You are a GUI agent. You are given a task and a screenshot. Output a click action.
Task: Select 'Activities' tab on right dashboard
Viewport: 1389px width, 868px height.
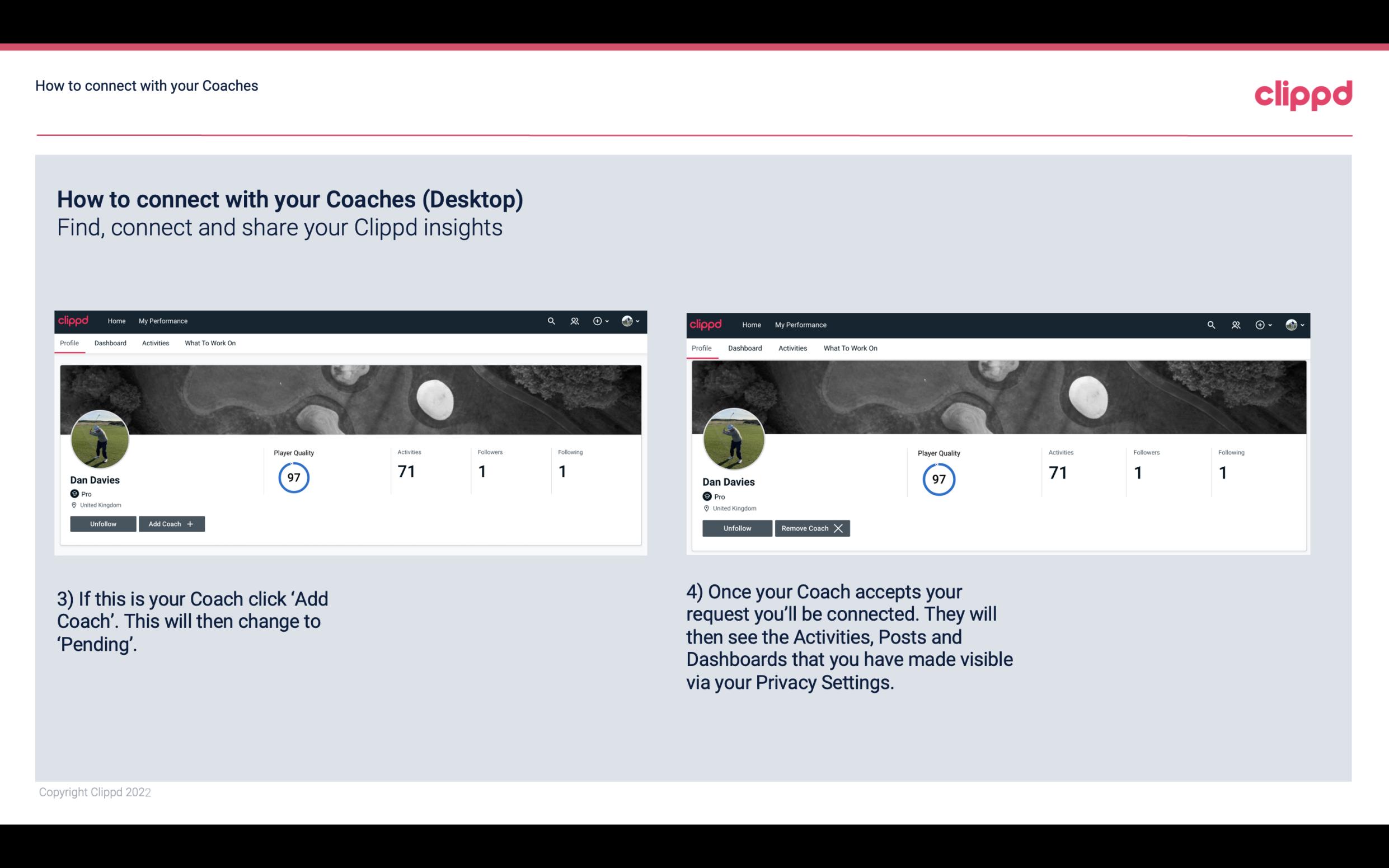pos(792,347)
